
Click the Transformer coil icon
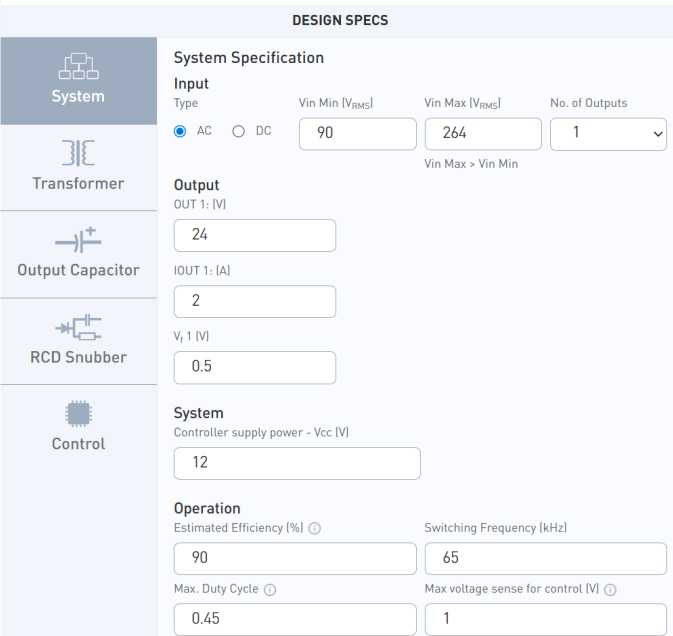click(x=78, y=152)
